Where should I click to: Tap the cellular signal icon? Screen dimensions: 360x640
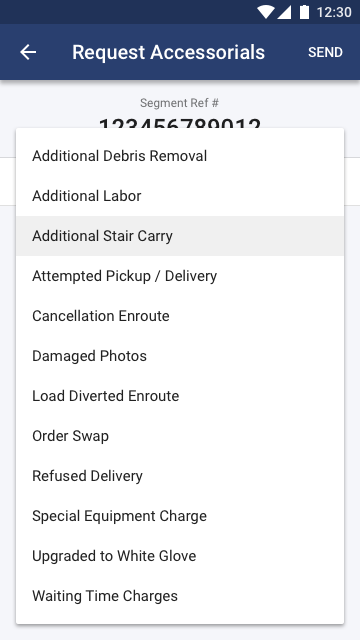pyautogui.click(x=284, y=12)
